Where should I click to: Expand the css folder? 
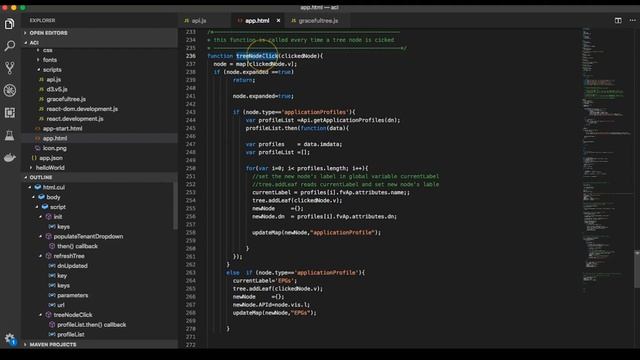[x=47, y=50]
